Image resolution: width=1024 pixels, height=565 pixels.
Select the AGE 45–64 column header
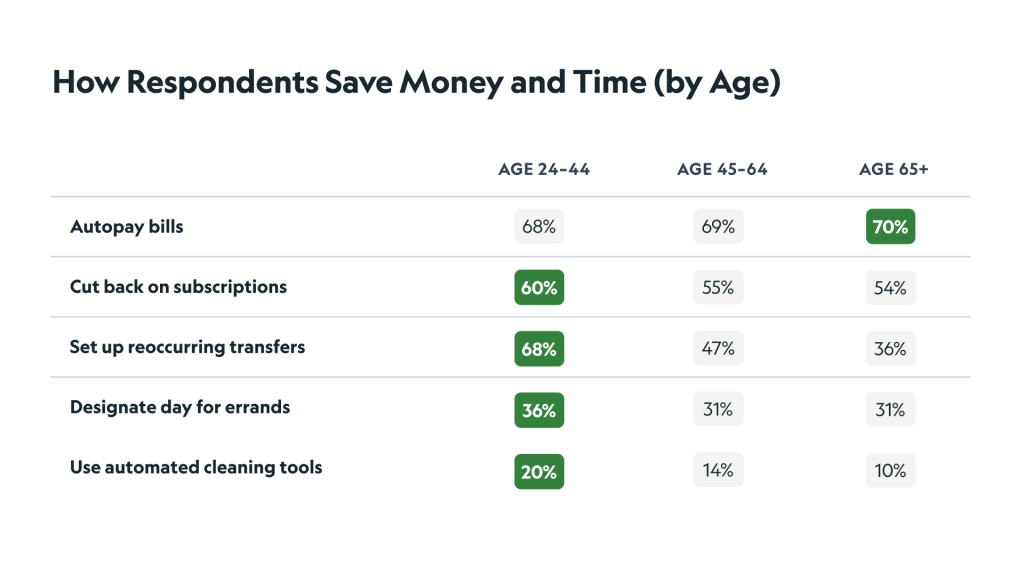click(722, 169)
